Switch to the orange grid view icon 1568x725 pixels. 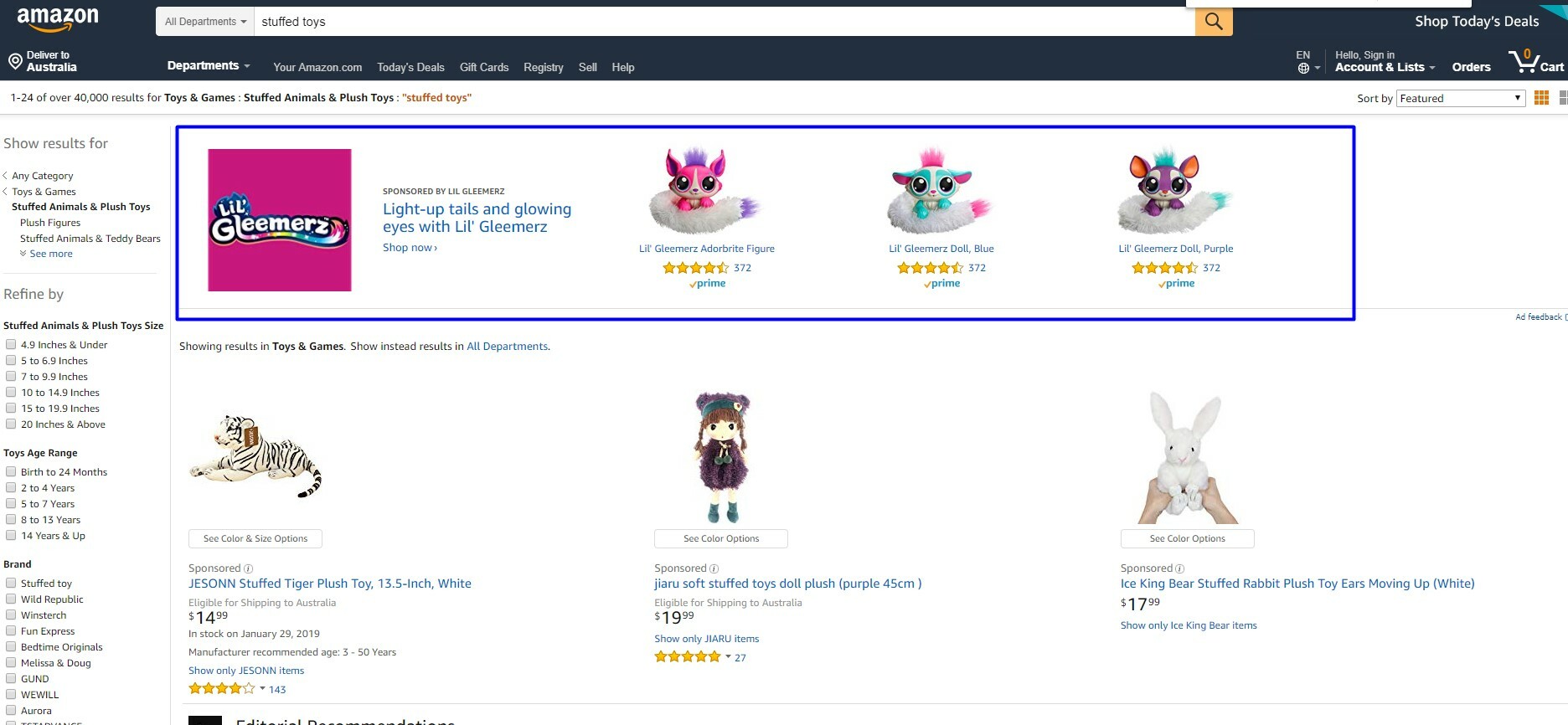click(1541, 98)
